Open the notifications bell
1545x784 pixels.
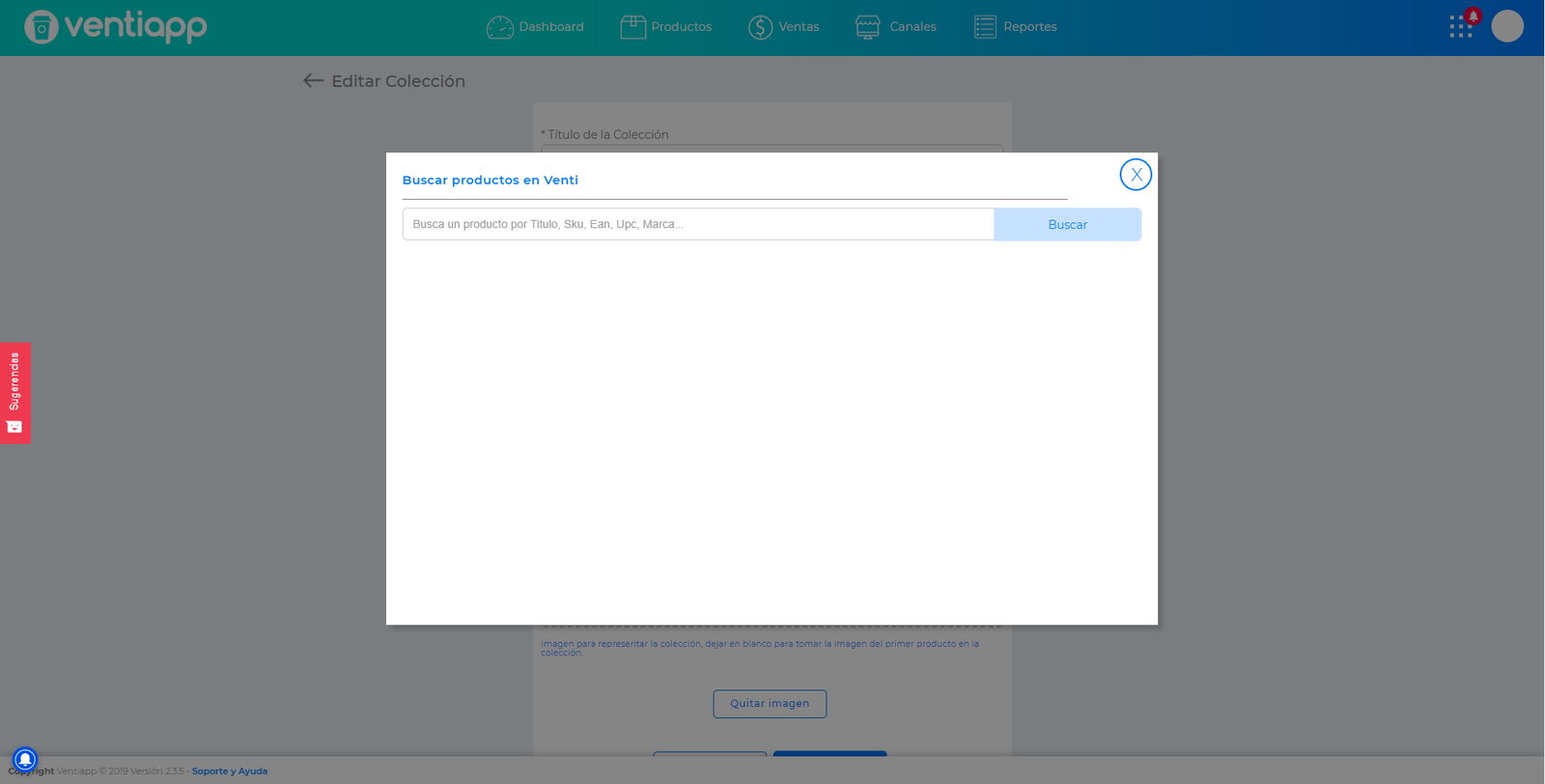point(1474,15)
